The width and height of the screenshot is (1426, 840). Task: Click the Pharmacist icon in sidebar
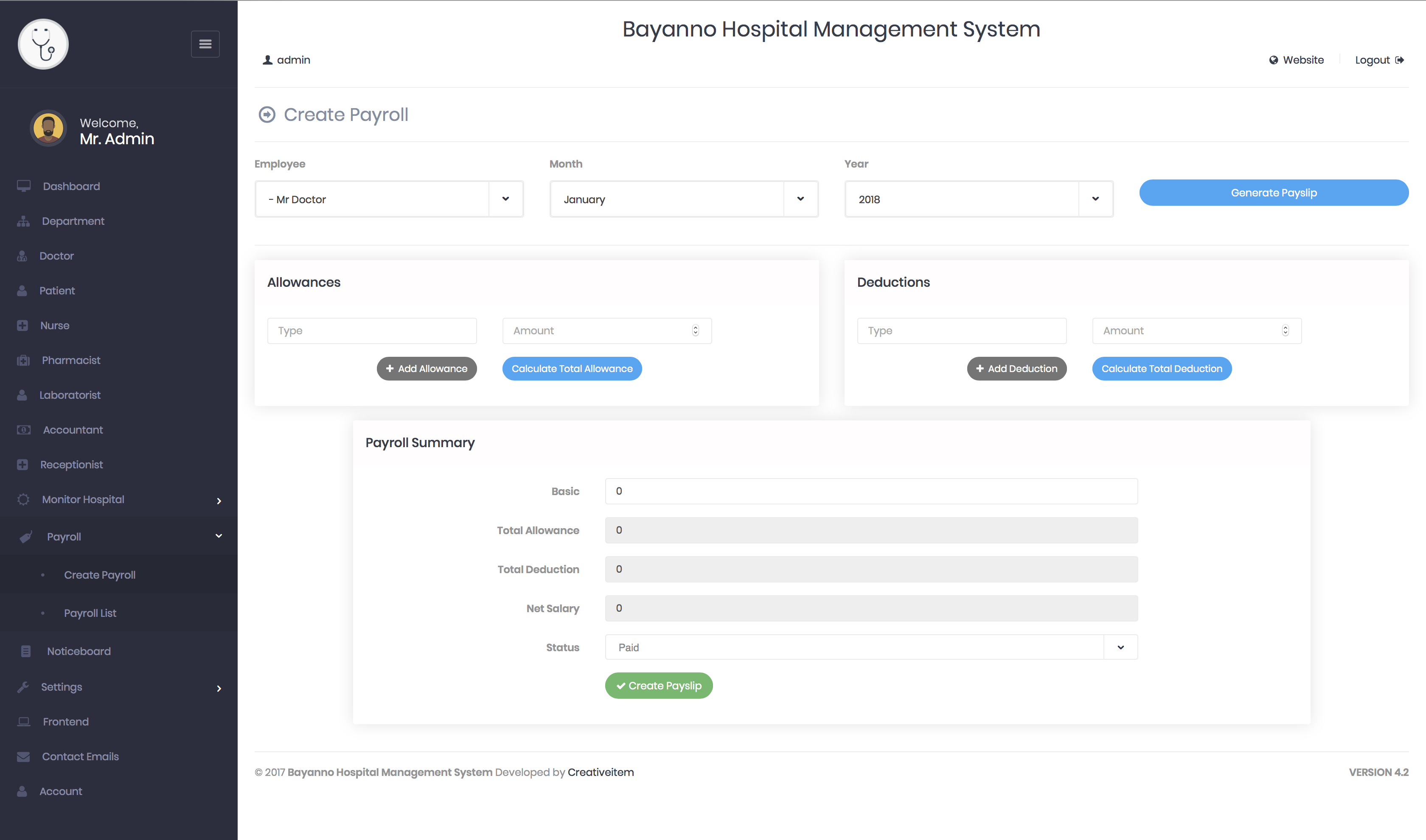coord(23,361)
